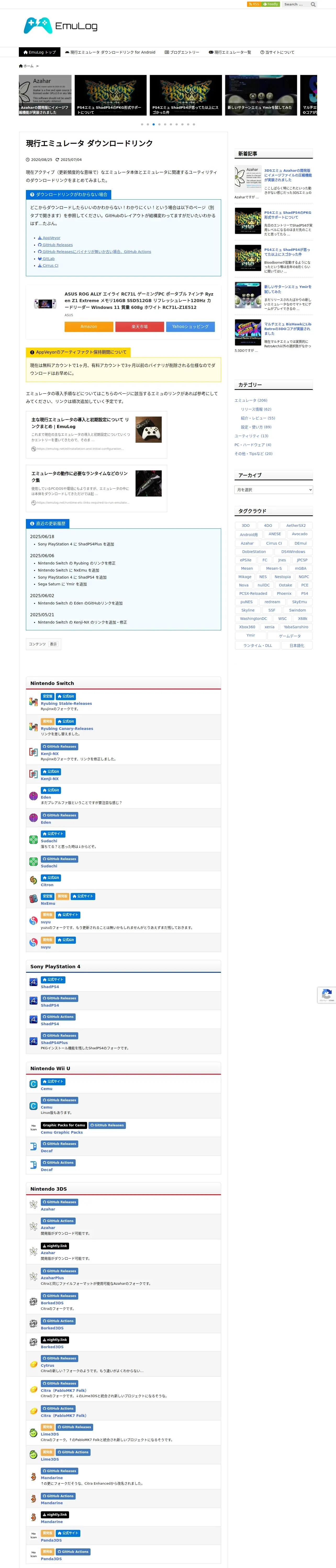This screenshot has height=1568, width=336.
Task: Click the DS4Windows tag
Action: tap(293, 551)
